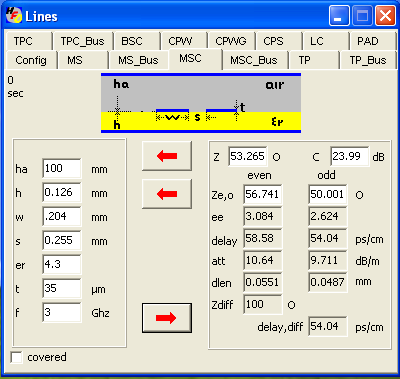Switch to the TP tab

[314, 60]
